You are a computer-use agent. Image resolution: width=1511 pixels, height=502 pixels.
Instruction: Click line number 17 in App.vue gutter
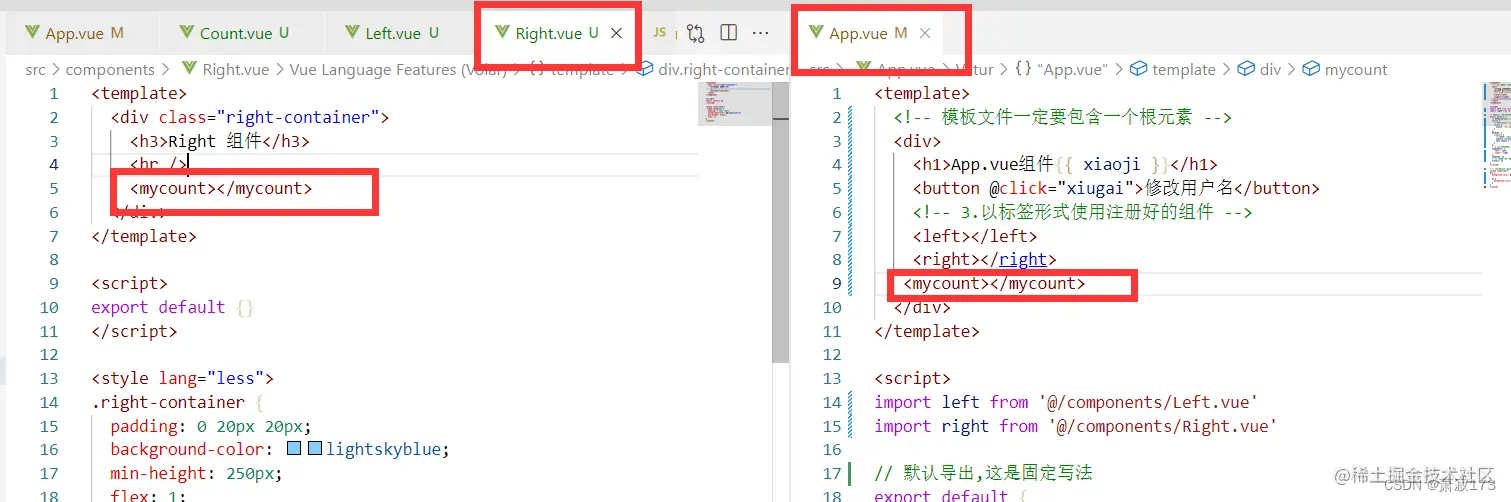pos(832,473)
